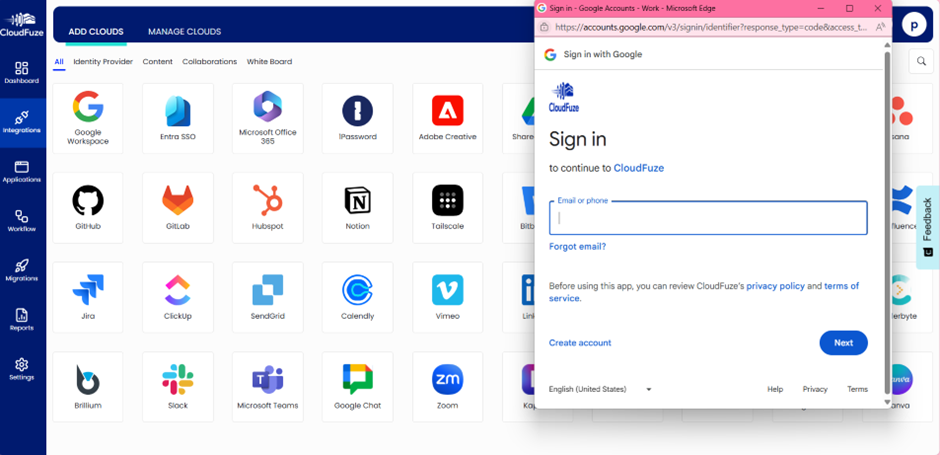Viewport: 940px width, 455px height.
Task: Choose the Entra SSO card
Action: (178, 118)
